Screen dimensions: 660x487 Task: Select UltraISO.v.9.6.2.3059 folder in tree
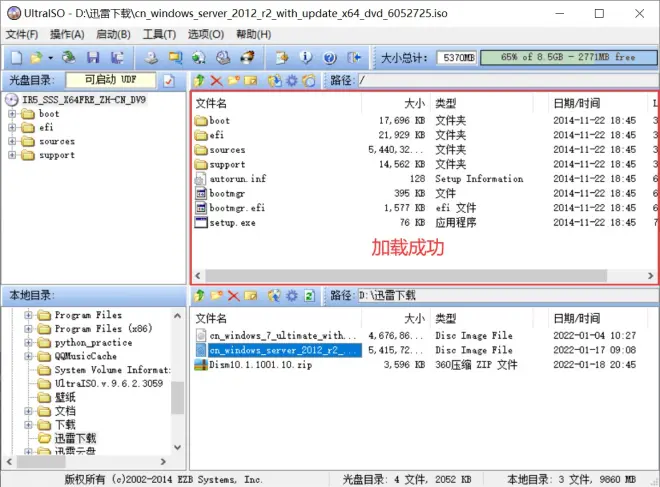pyautogui.click(x=109, y=383)
